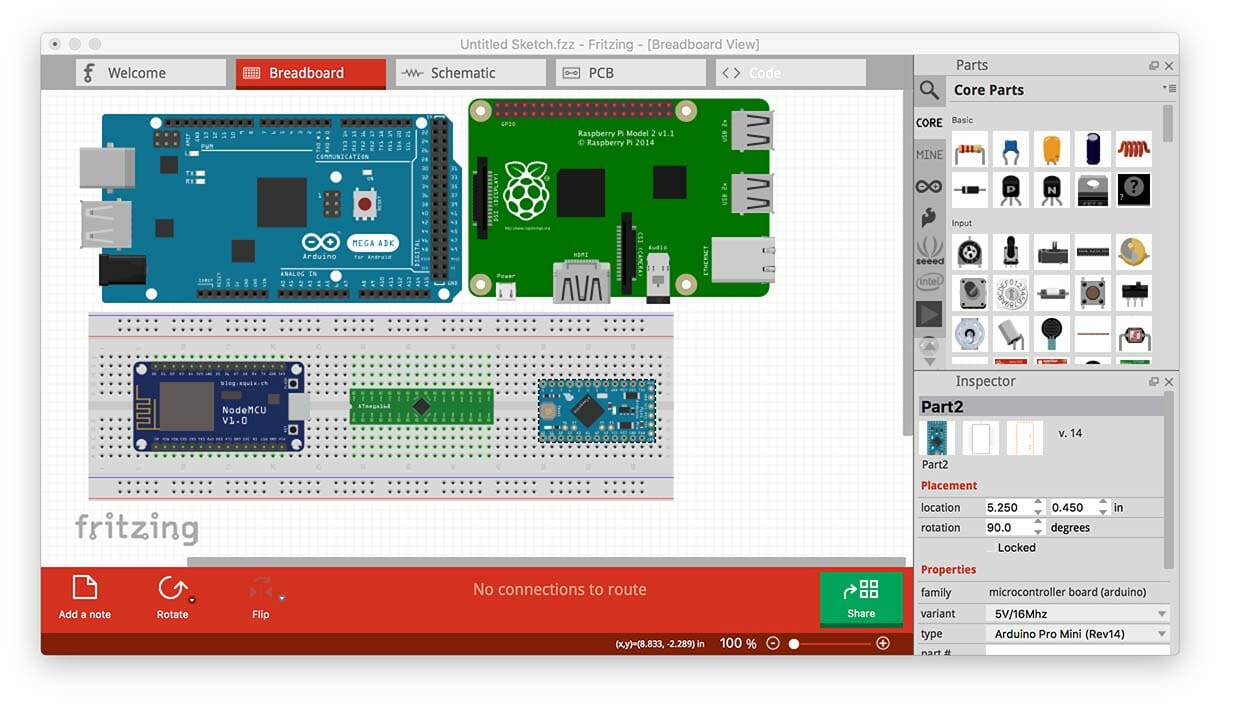Switch to the Breadboard tab
The height and width of the screenshot is (706, 1247).
click(311, 73)
